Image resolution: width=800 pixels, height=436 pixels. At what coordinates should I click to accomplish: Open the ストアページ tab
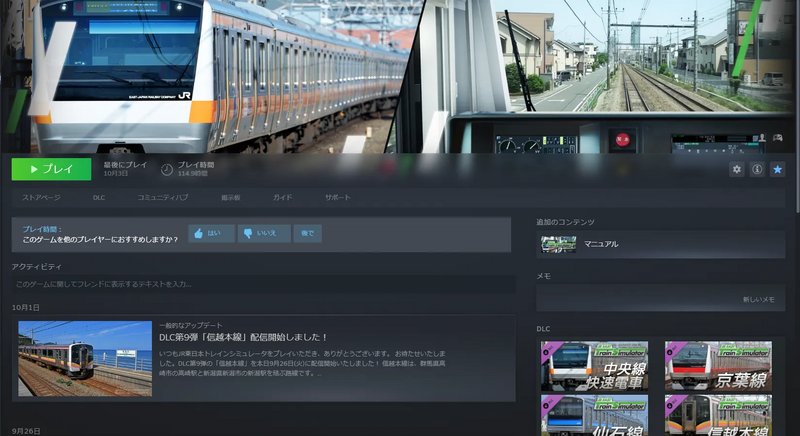(x=41, y=197)
